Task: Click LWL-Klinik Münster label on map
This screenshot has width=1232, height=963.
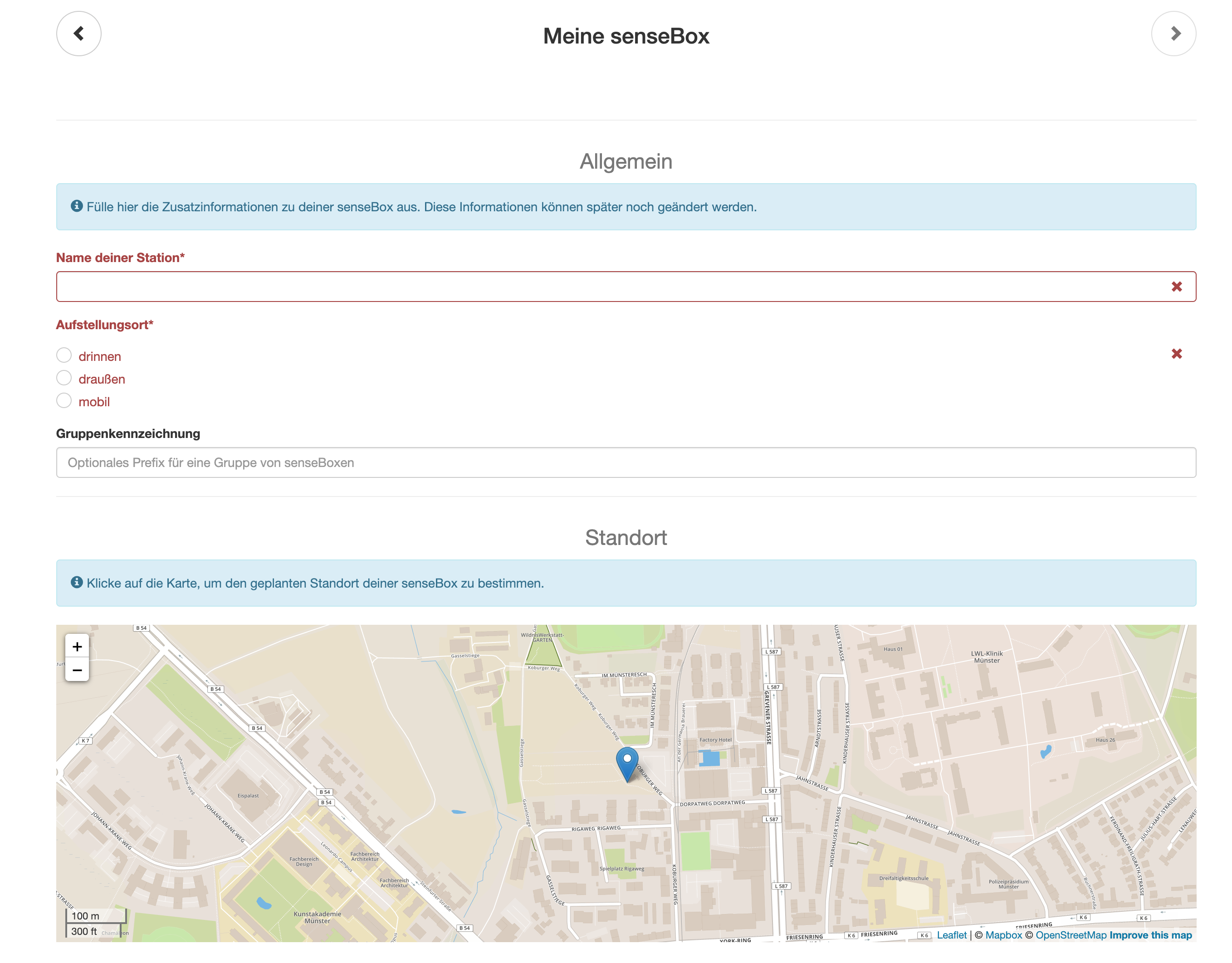Action: point(987,657)
